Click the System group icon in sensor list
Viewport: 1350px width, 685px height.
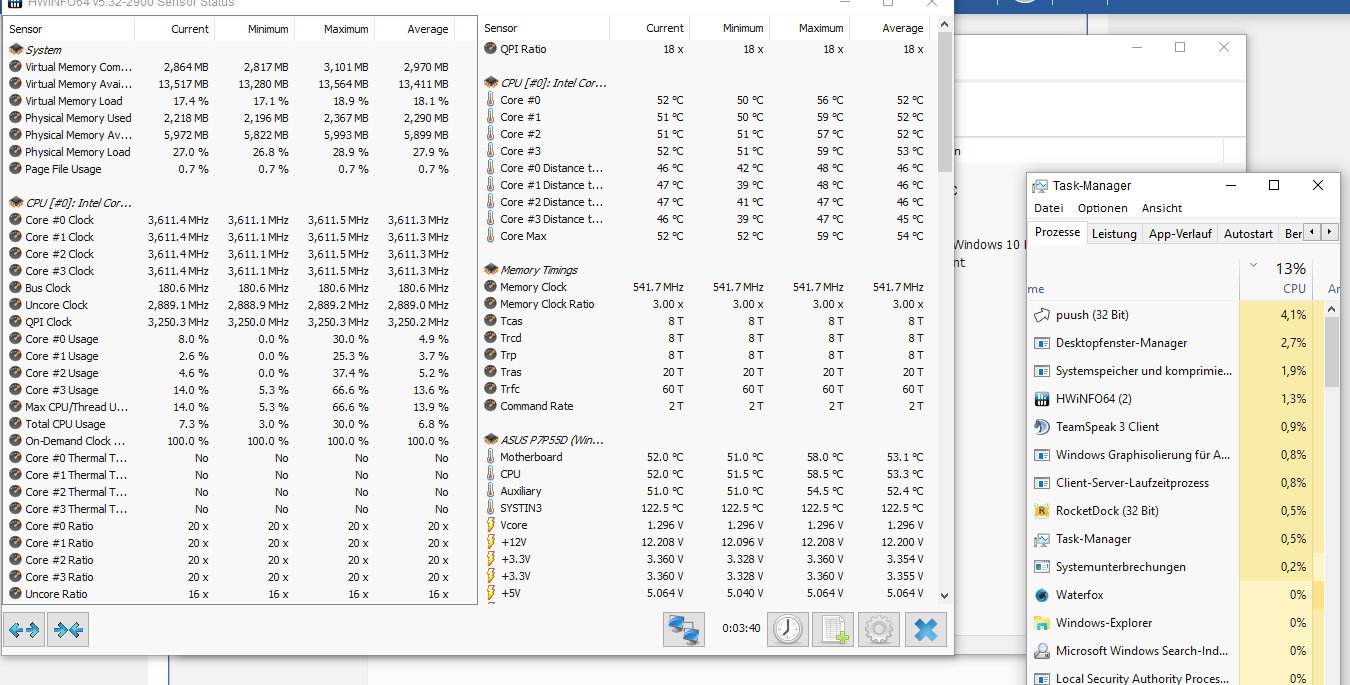point(16,50)
